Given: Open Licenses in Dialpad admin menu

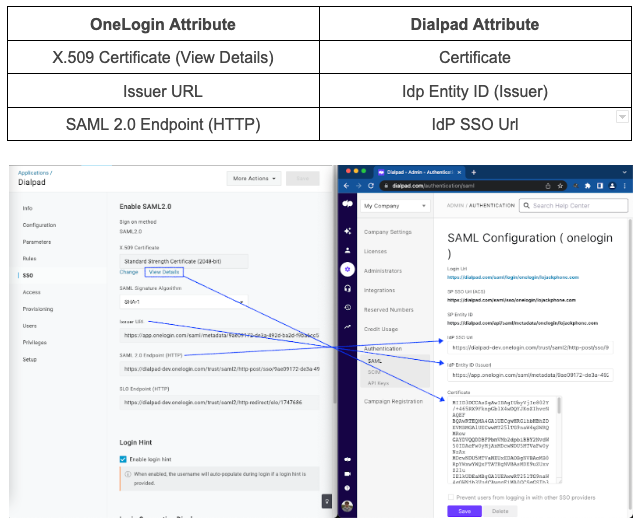Looking at the screenshot, I should (375, 251).
